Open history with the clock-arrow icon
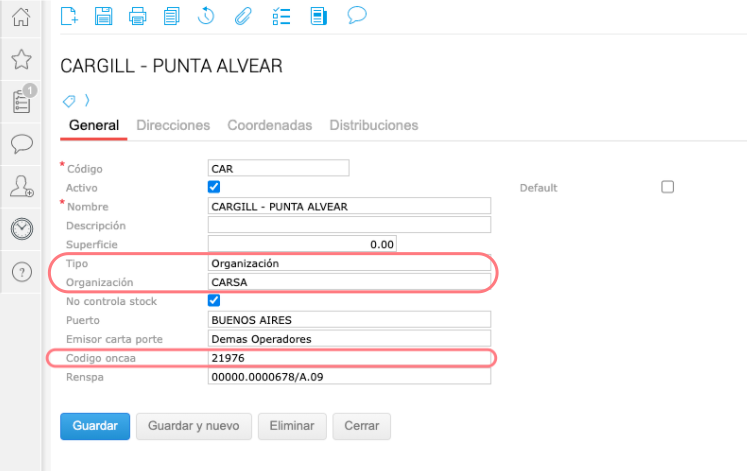The width and height of the screenshot is (747, 471). 206,16
